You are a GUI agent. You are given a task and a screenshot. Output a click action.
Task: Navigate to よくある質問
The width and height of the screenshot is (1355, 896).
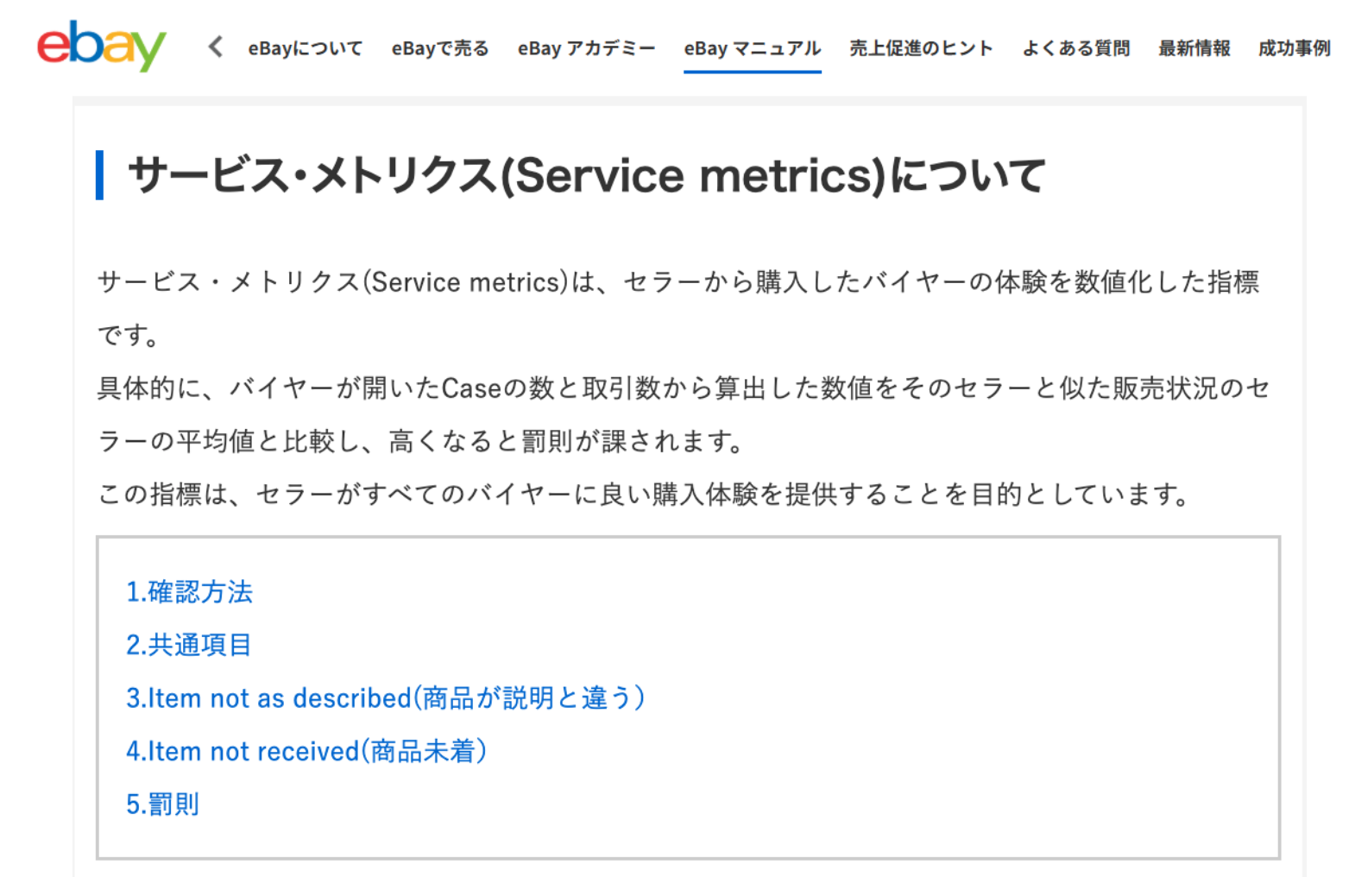(x=1075, y=48)
